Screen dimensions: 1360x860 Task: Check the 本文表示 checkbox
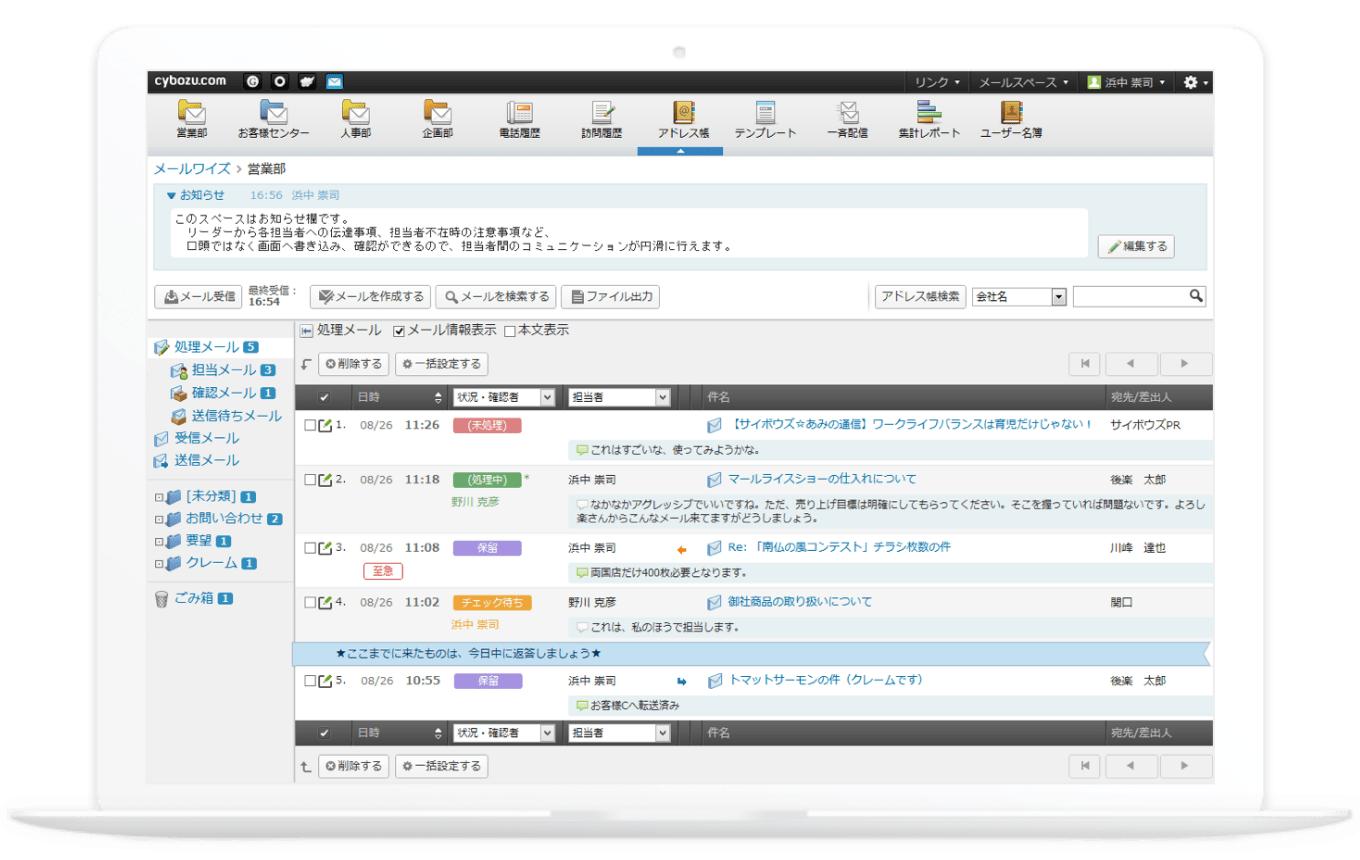509,331
